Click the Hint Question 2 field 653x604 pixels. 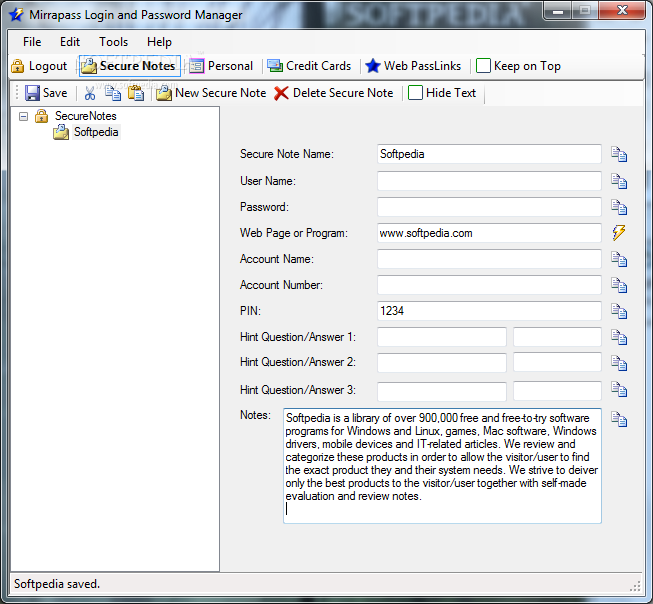point(442,362)
